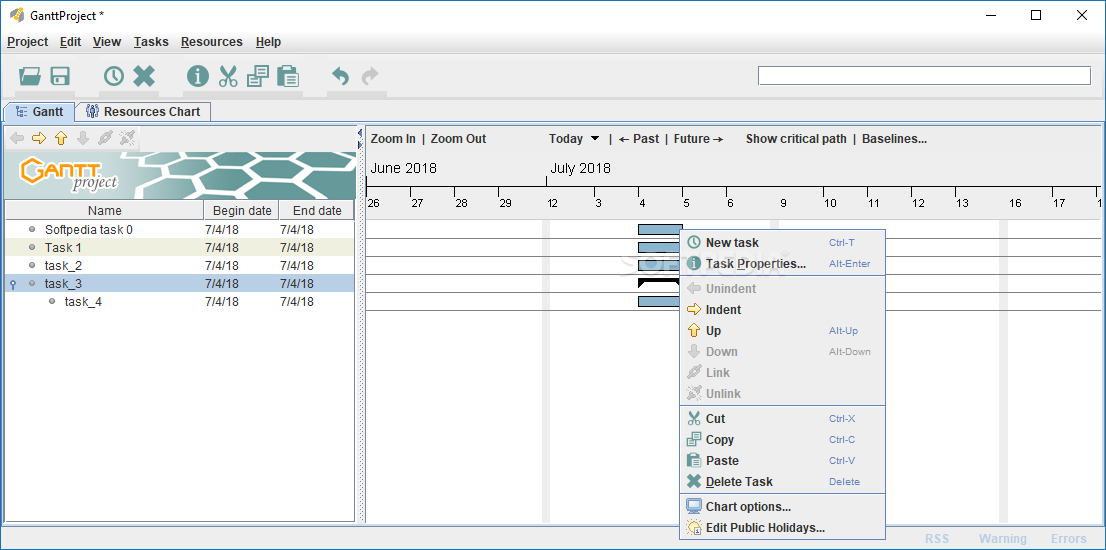This screenshot has height=550, width=1106.
Task: Open the Resources menu
Action: 212,42
